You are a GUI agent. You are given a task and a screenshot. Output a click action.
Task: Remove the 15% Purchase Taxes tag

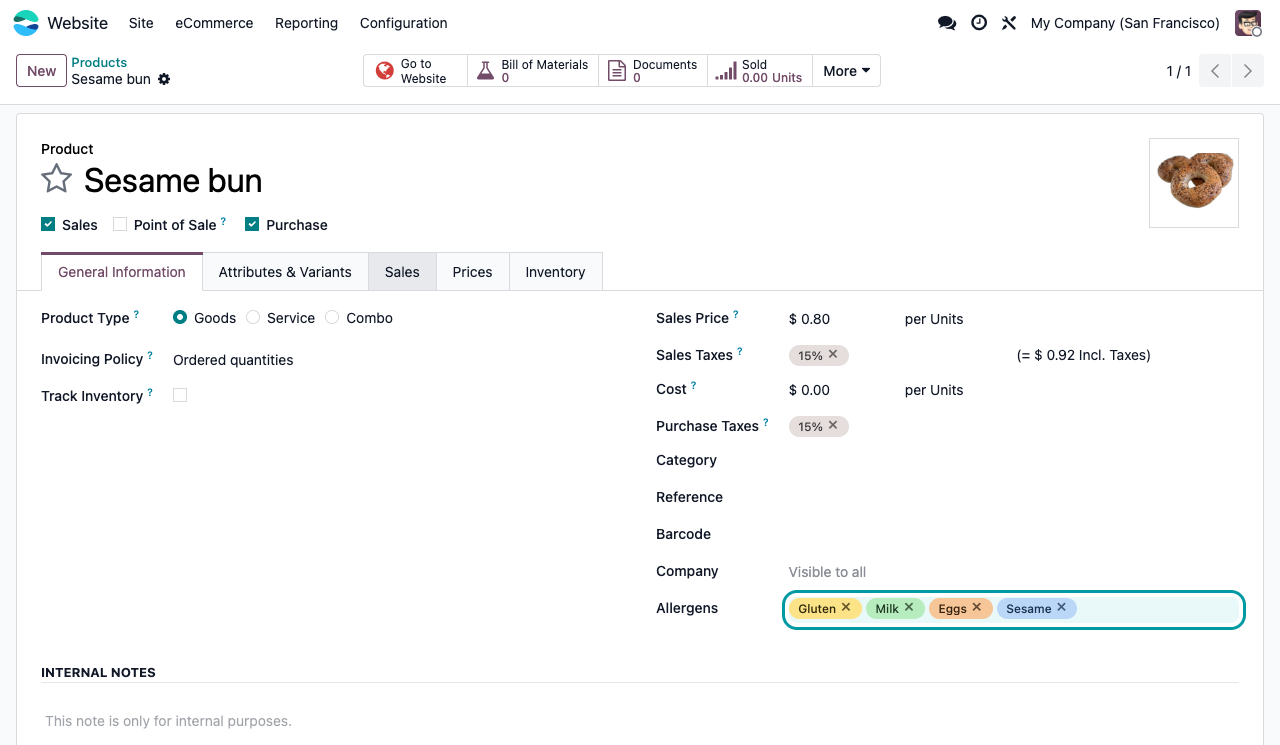click(833, 425)
